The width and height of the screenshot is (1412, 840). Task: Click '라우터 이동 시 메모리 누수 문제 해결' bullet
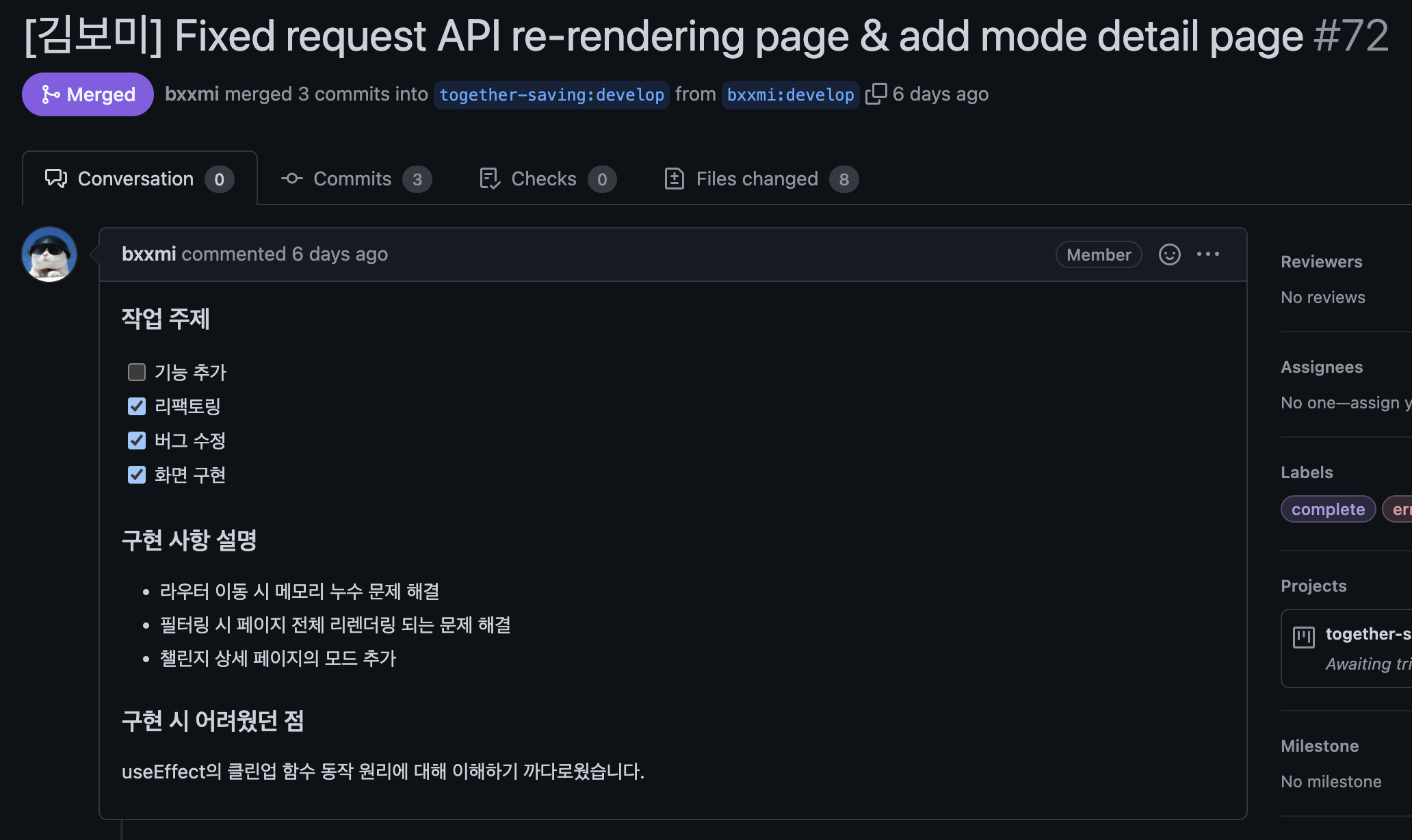pyautogui.click(x=300, y=591)
